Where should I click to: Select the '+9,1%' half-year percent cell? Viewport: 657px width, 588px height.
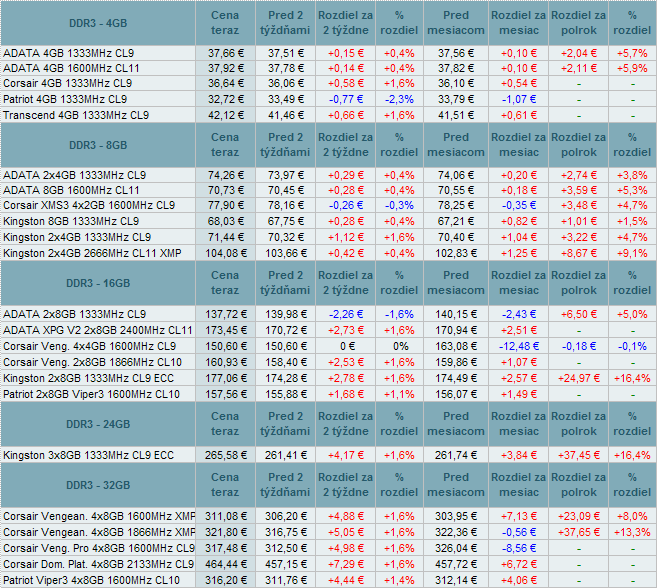tap(632, 253)
